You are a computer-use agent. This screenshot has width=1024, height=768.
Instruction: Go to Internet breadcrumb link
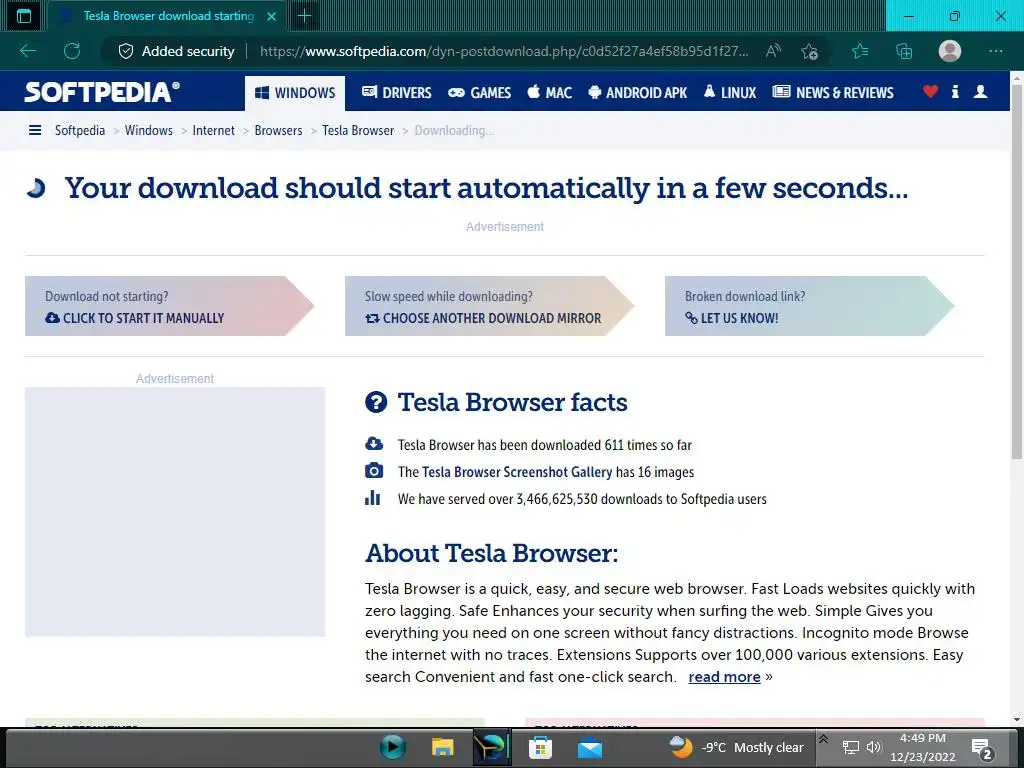[x=214, y=131]
